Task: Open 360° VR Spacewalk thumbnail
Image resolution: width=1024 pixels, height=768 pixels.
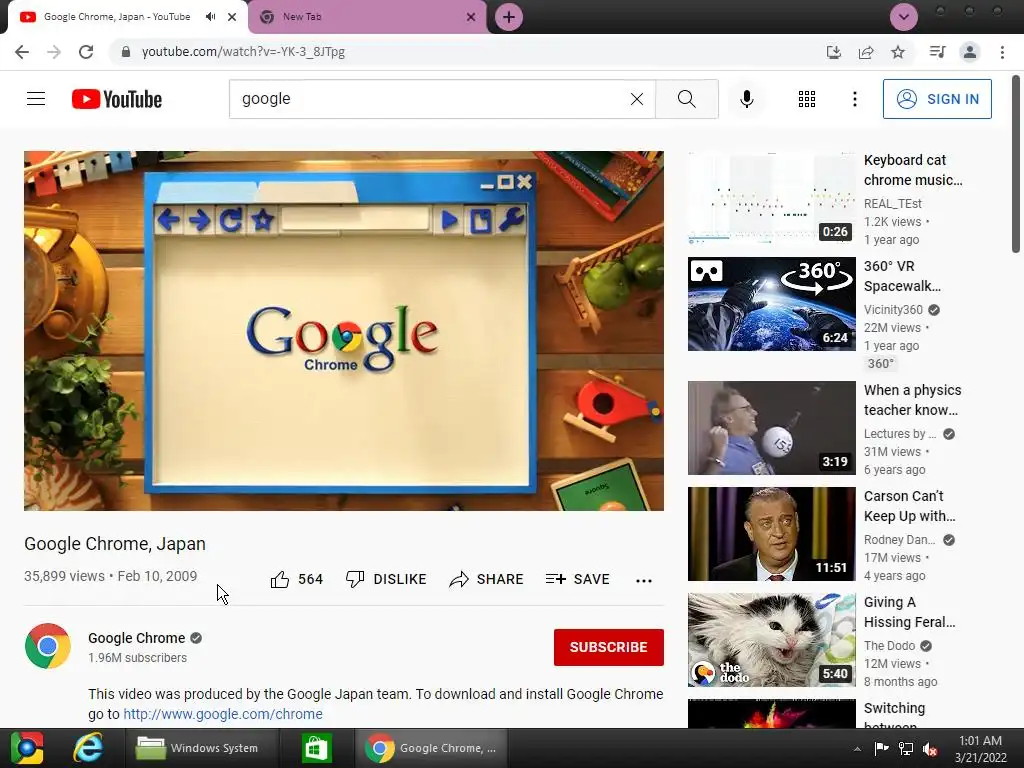Action: click(x=771, y=304)
